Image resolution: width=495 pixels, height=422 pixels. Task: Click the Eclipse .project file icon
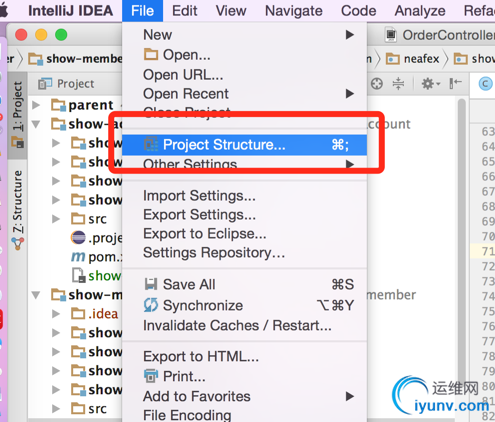click(x=78, y=238)
